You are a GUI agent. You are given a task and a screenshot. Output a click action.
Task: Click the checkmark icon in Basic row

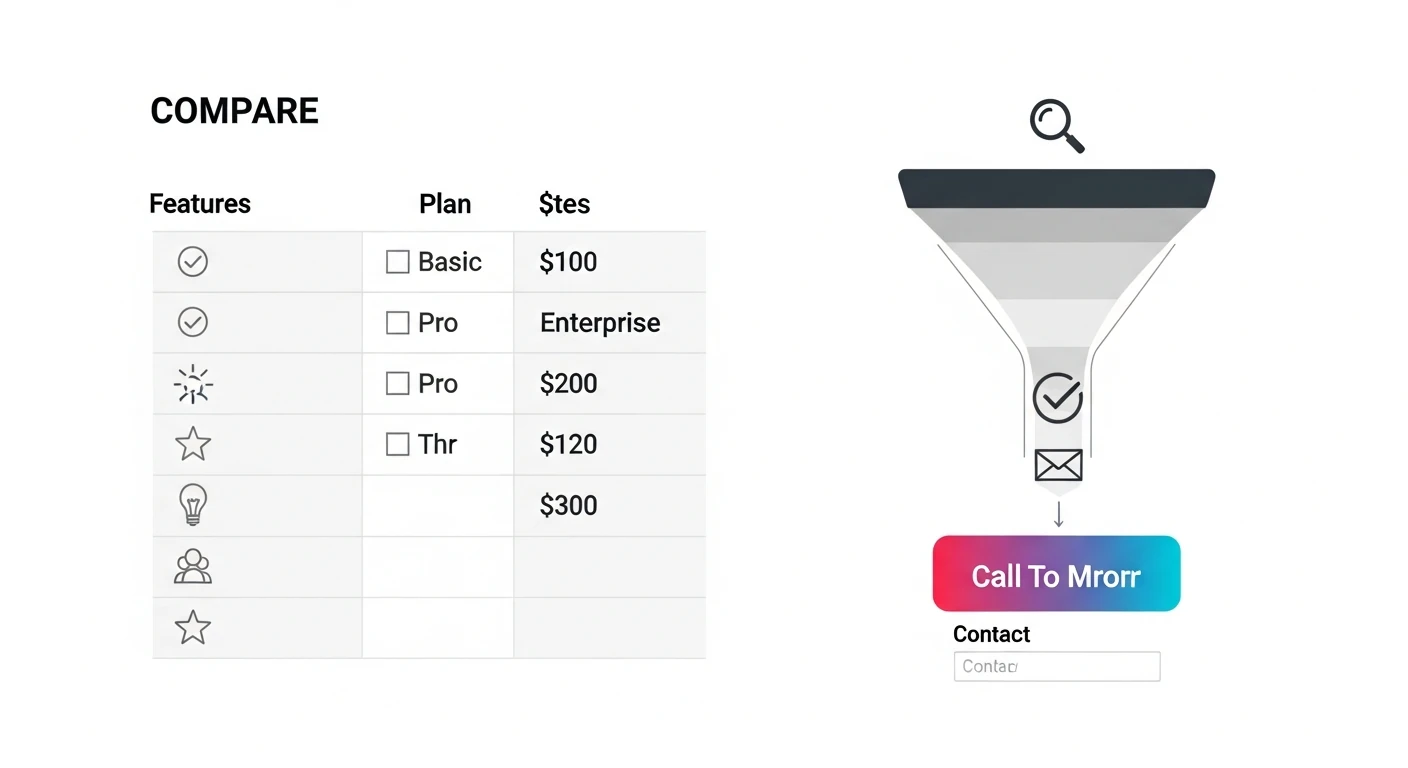click(x=192, y=262)
